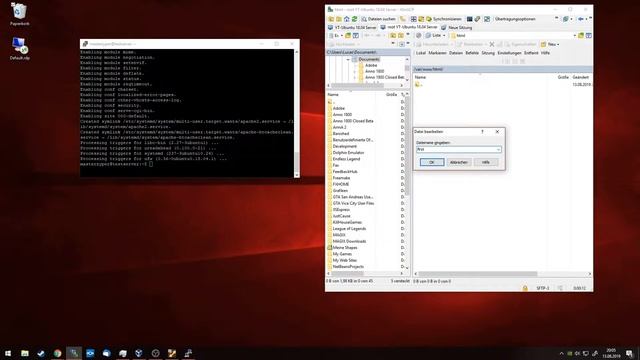
Task: Click the question mark help icon in dialog title
Action: (x=482, y=131)
